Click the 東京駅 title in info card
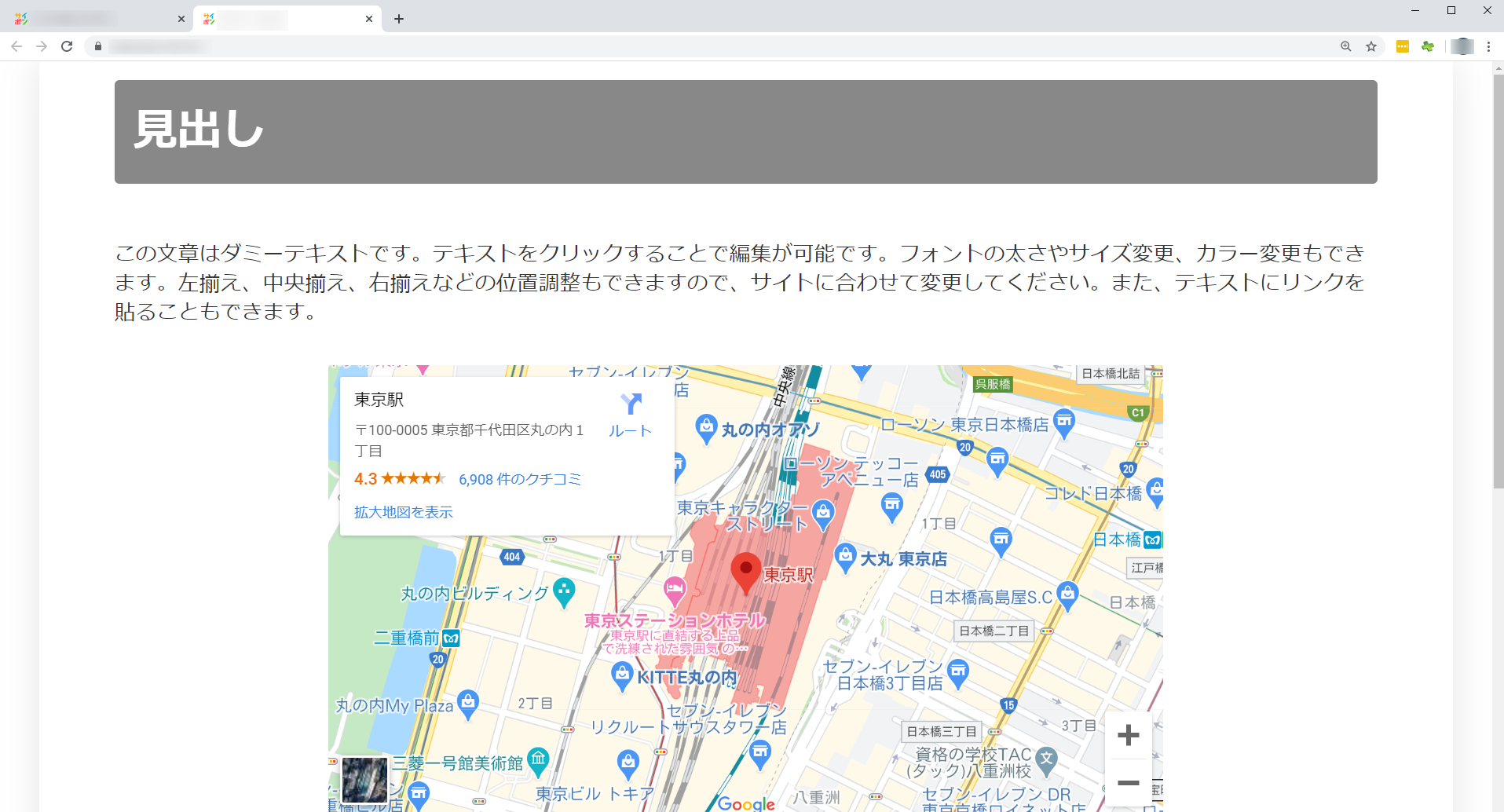This screenshot has width=1504, height=812. (x=379, y=400)
